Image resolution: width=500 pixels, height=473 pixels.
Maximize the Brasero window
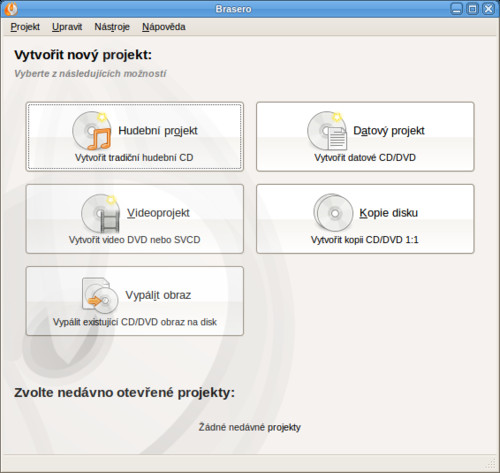click(x=472, y=9)
